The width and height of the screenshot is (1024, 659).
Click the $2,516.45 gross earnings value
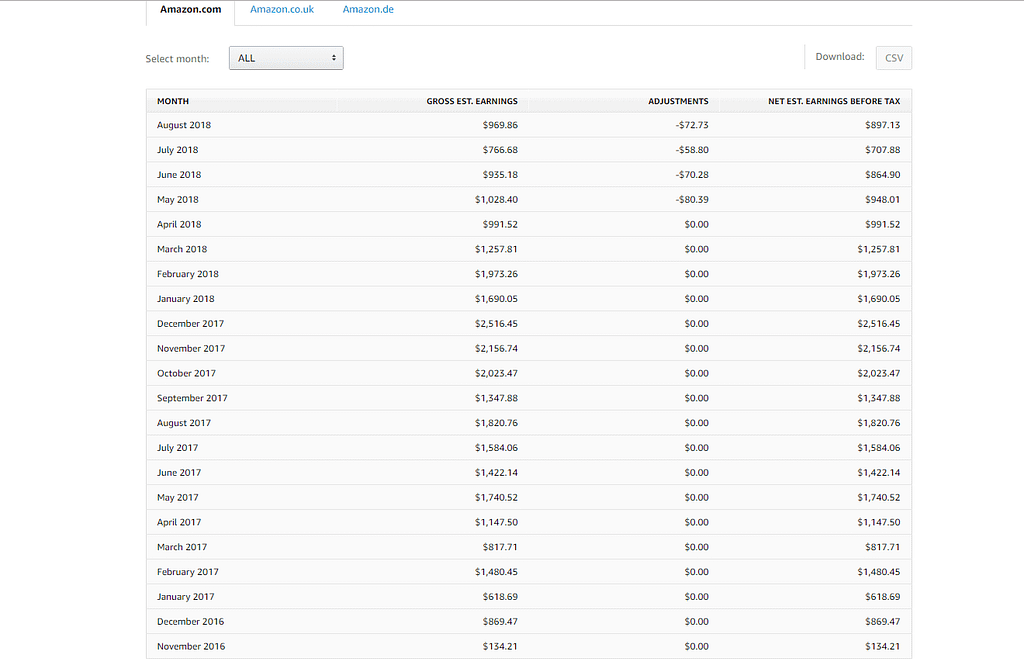pyautogui.click(x=496, y=324)
